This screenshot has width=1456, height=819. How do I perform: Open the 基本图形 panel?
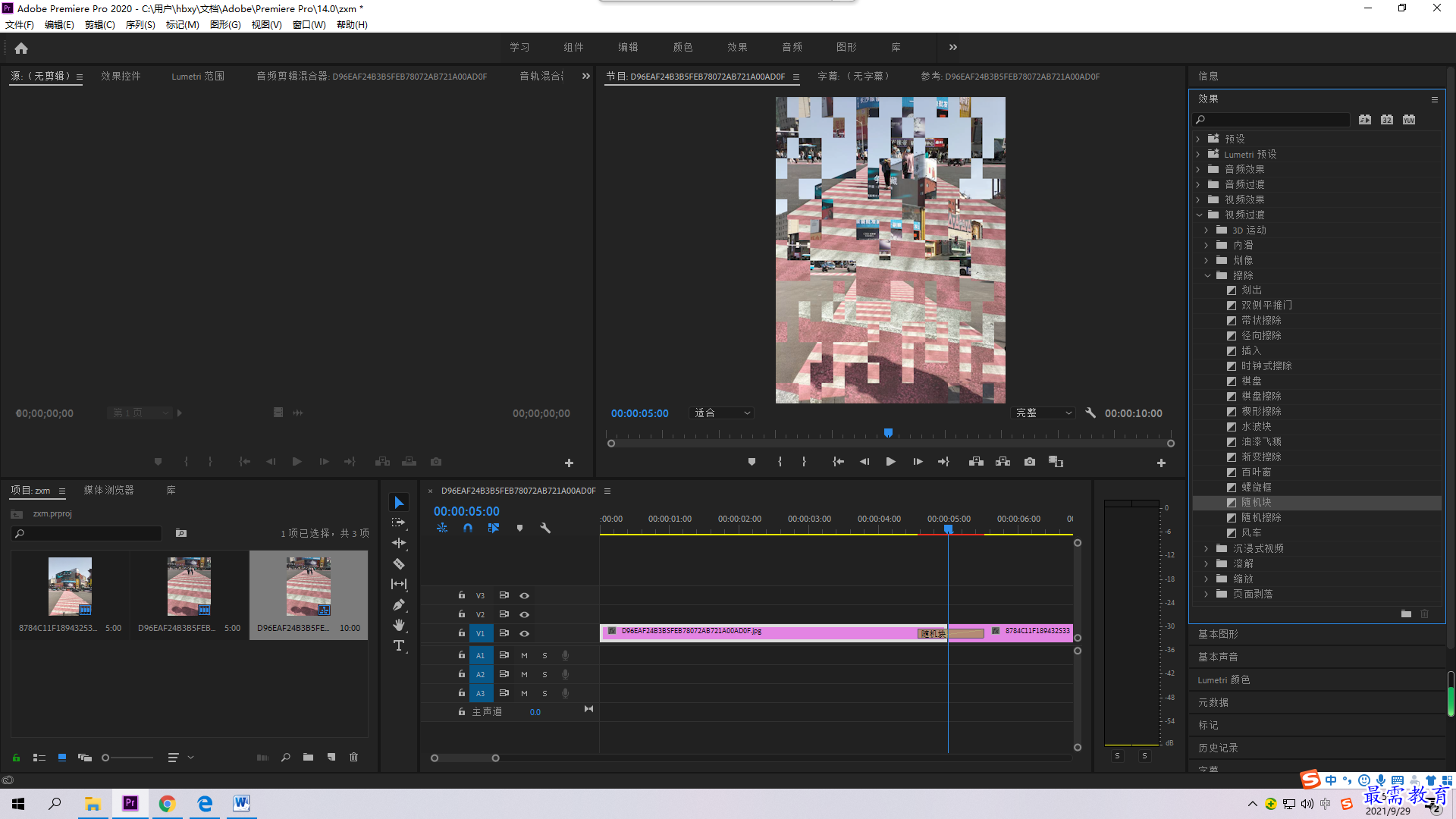pyautogui.click(x=1218, y=634)
